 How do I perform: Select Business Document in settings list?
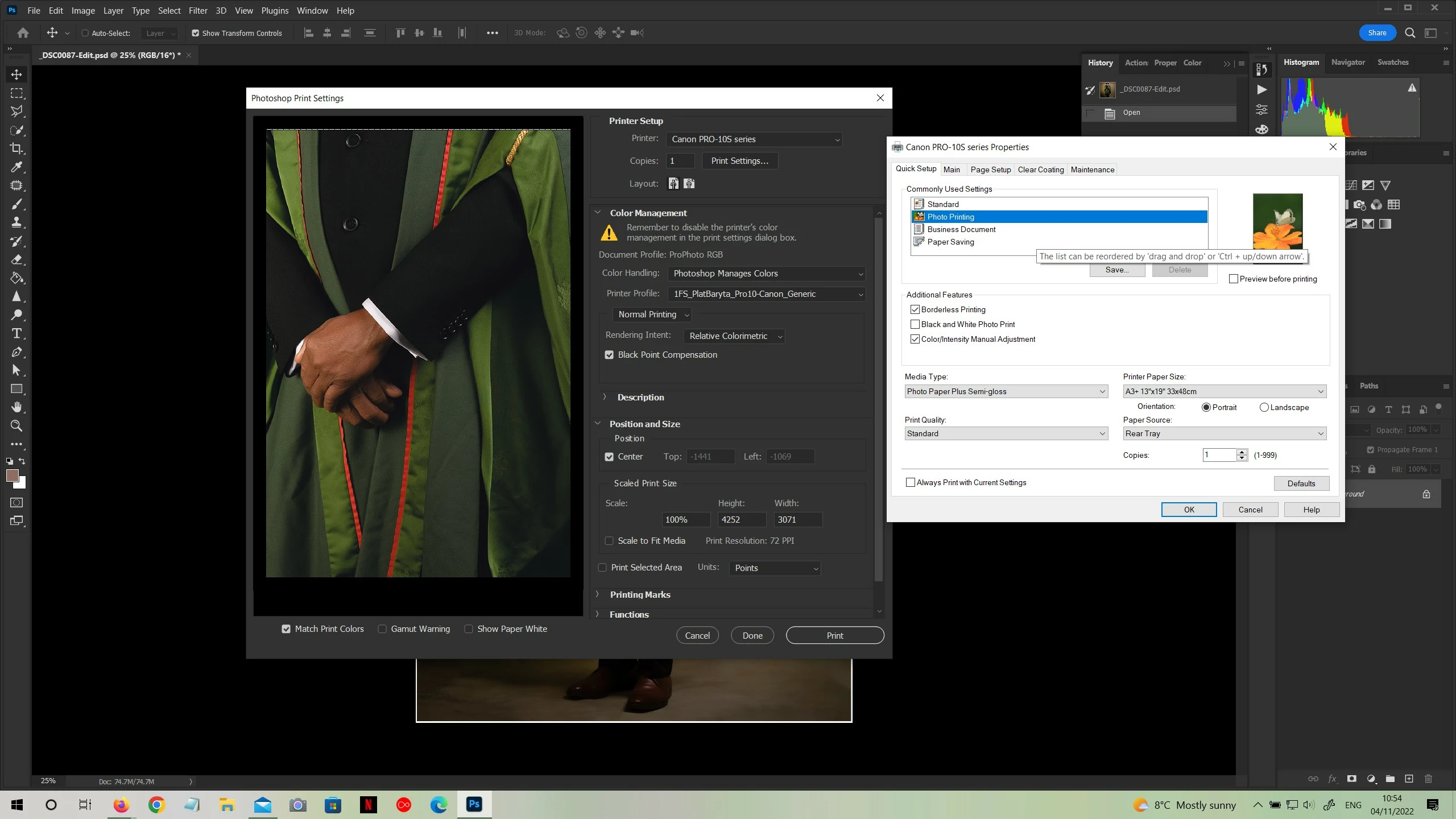(x=961, y=229)
